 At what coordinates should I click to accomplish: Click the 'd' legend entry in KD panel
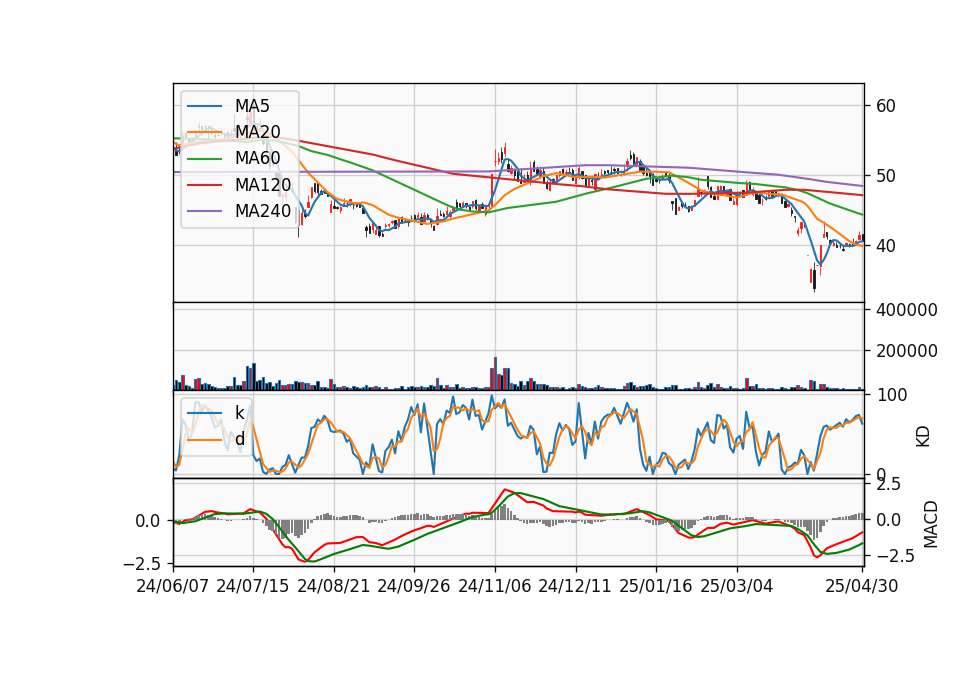click(x=239, y=439)
